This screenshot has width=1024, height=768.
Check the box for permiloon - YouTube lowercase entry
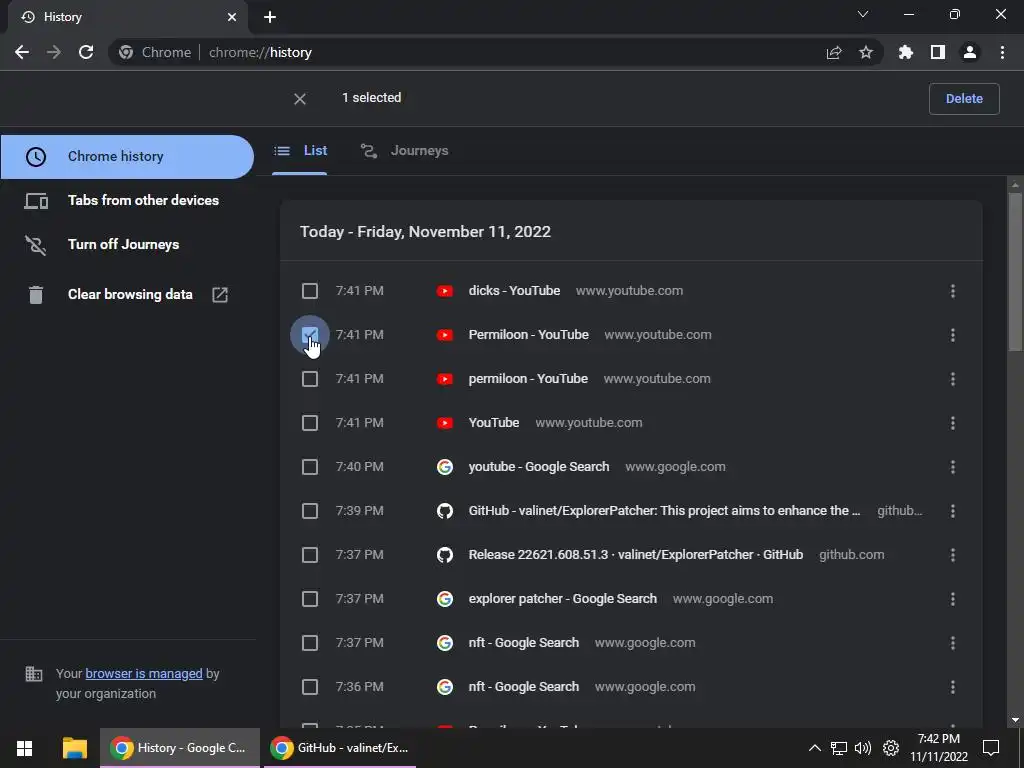pos(310,379)
